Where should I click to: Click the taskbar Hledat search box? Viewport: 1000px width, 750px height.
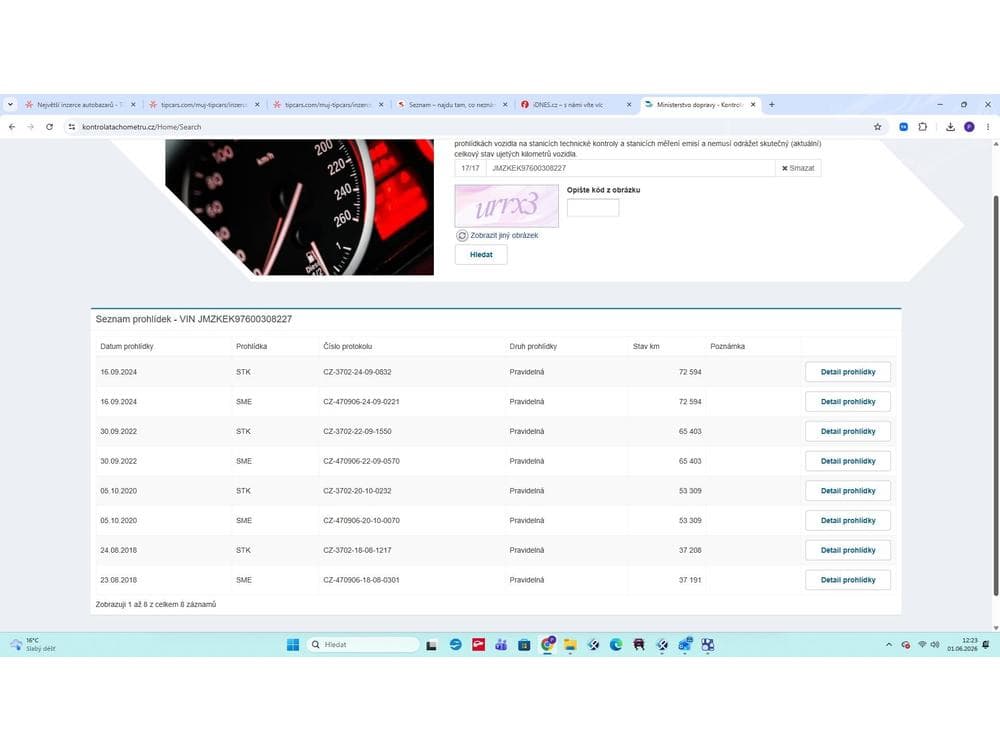click(363, 645)
